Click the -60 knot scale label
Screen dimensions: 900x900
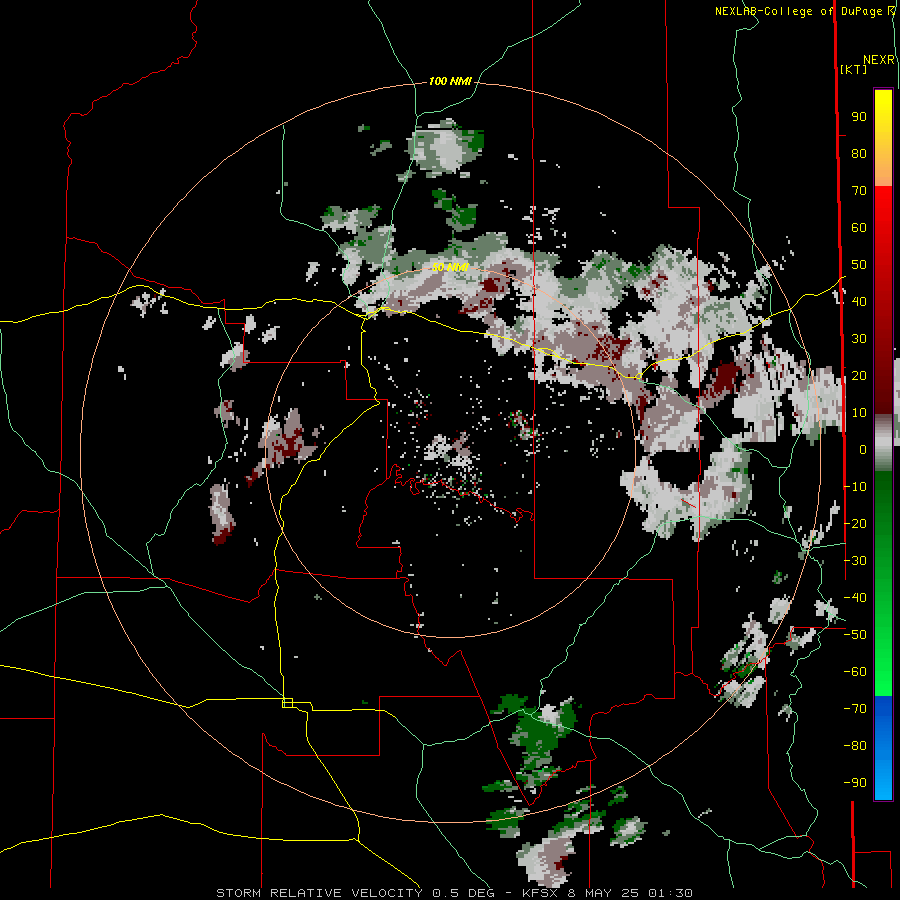(x=855, y=672)
